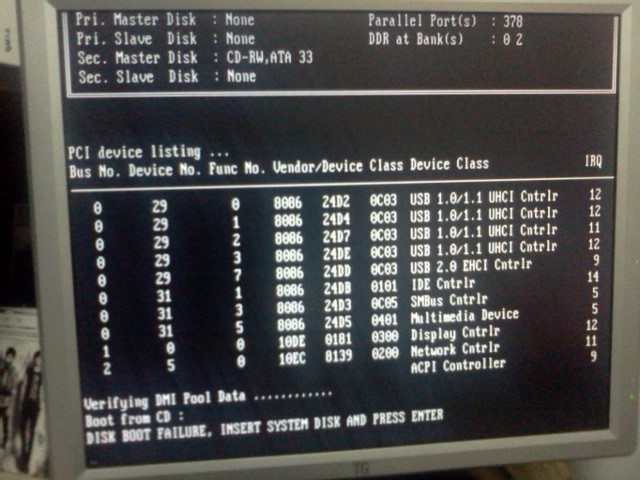Click the 'Multimedia Device' entry
Screen dimensions: 640x480
coord(465,316)
